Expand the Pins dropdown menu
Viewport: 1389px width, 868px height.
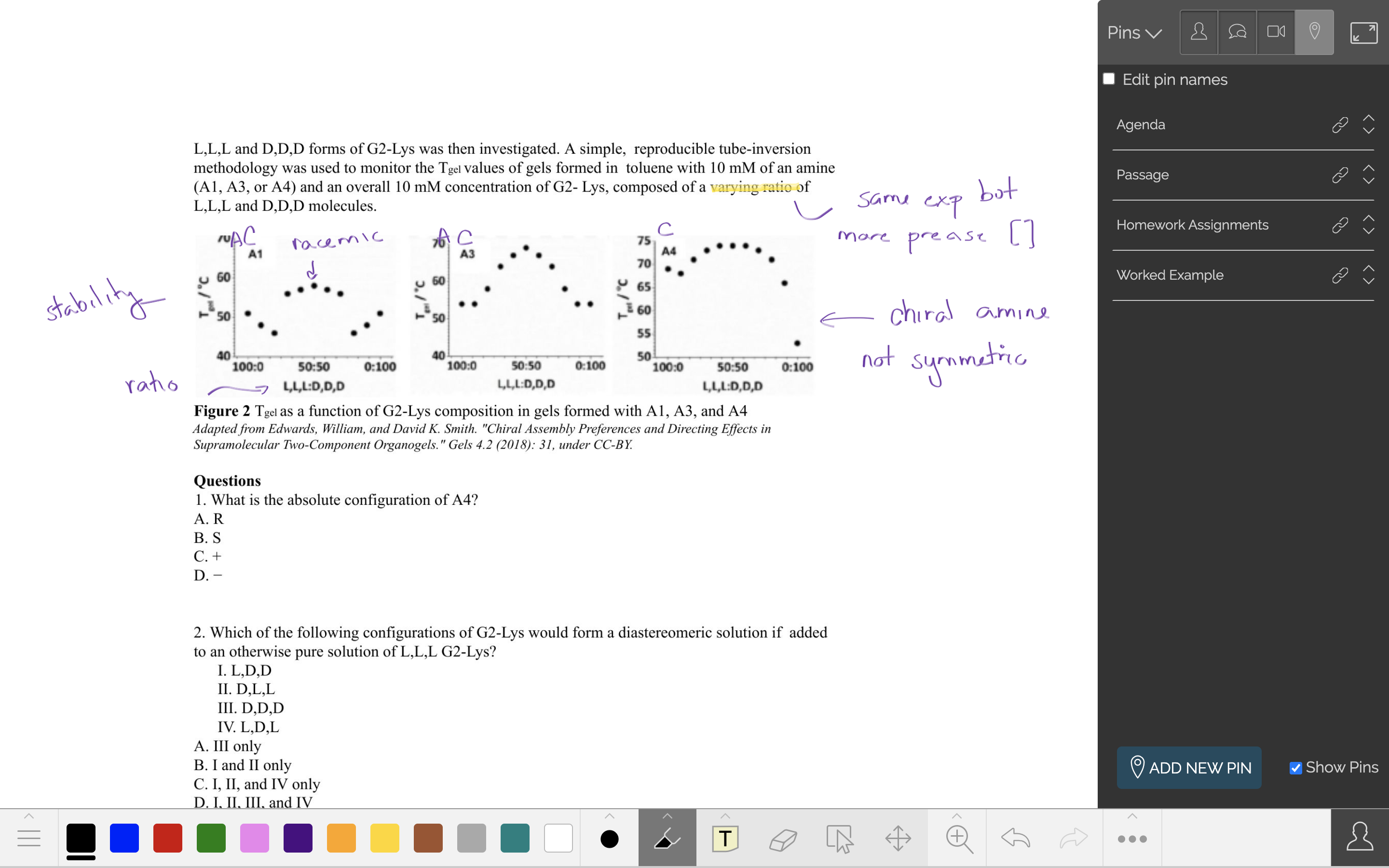[1134, 33]
